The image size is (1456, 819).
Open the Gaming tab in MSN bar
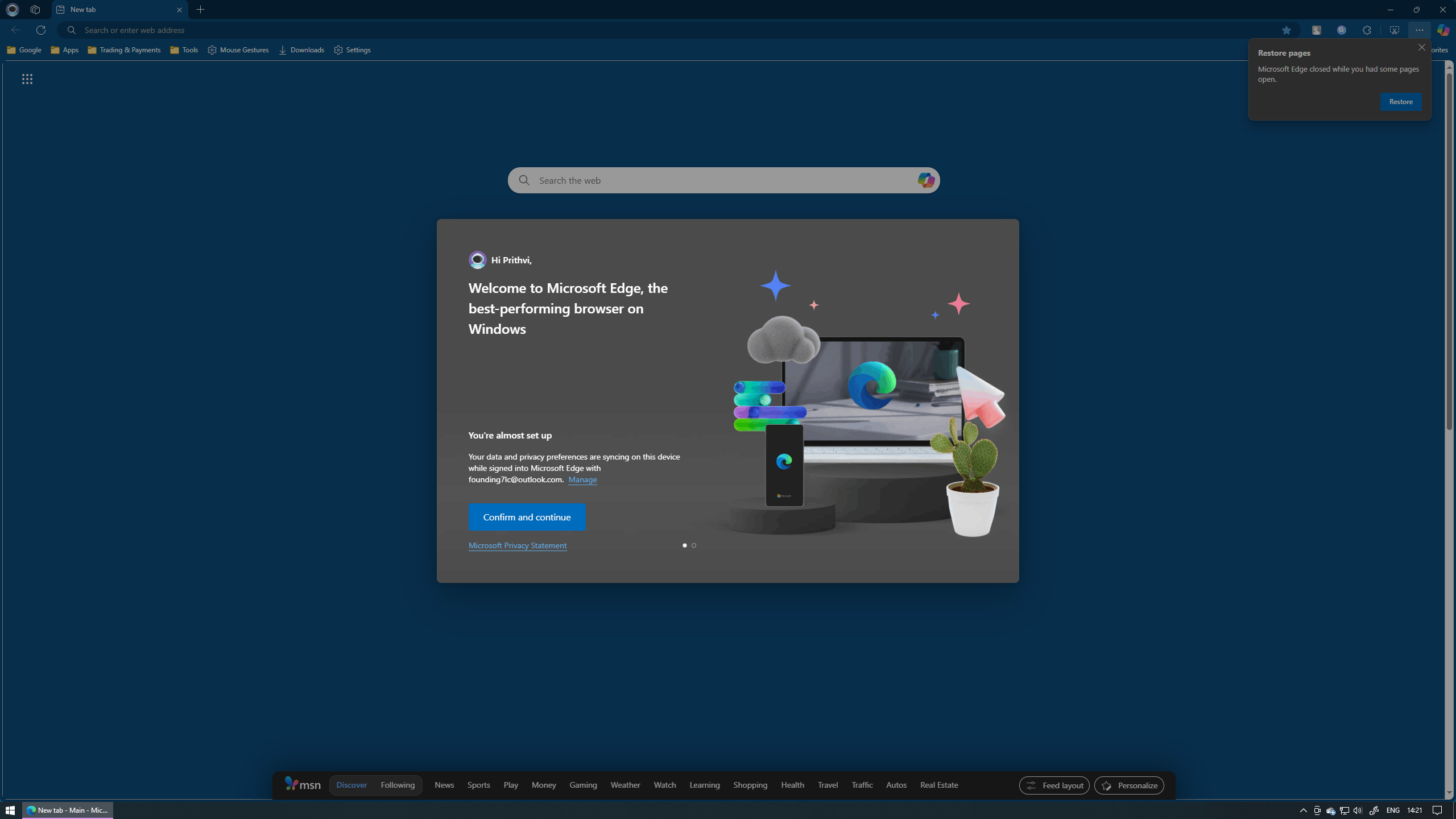tap(583, 785)
